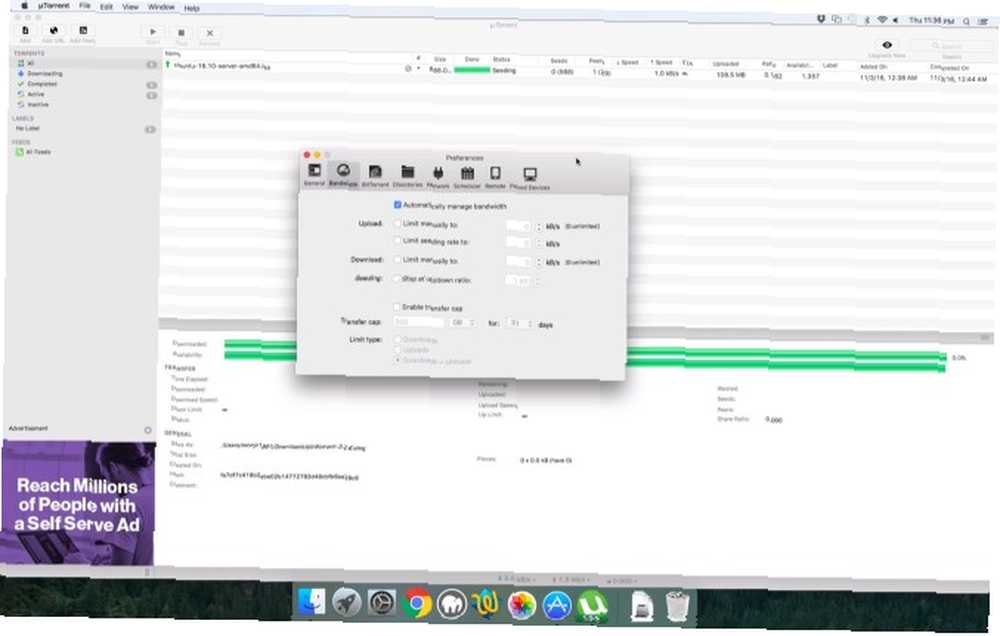Click the download limit kB/s stepper
1000x636 pixels.
point(539,262)
